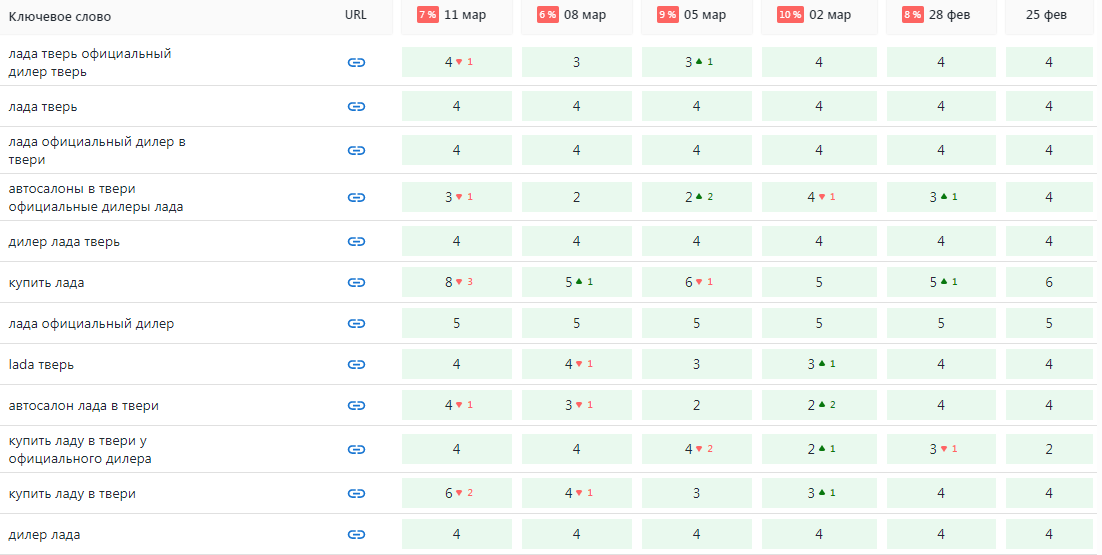Select keyword 'лада тверь'
The width and height of the screenshot is (1102, 555).
point(43,107)
